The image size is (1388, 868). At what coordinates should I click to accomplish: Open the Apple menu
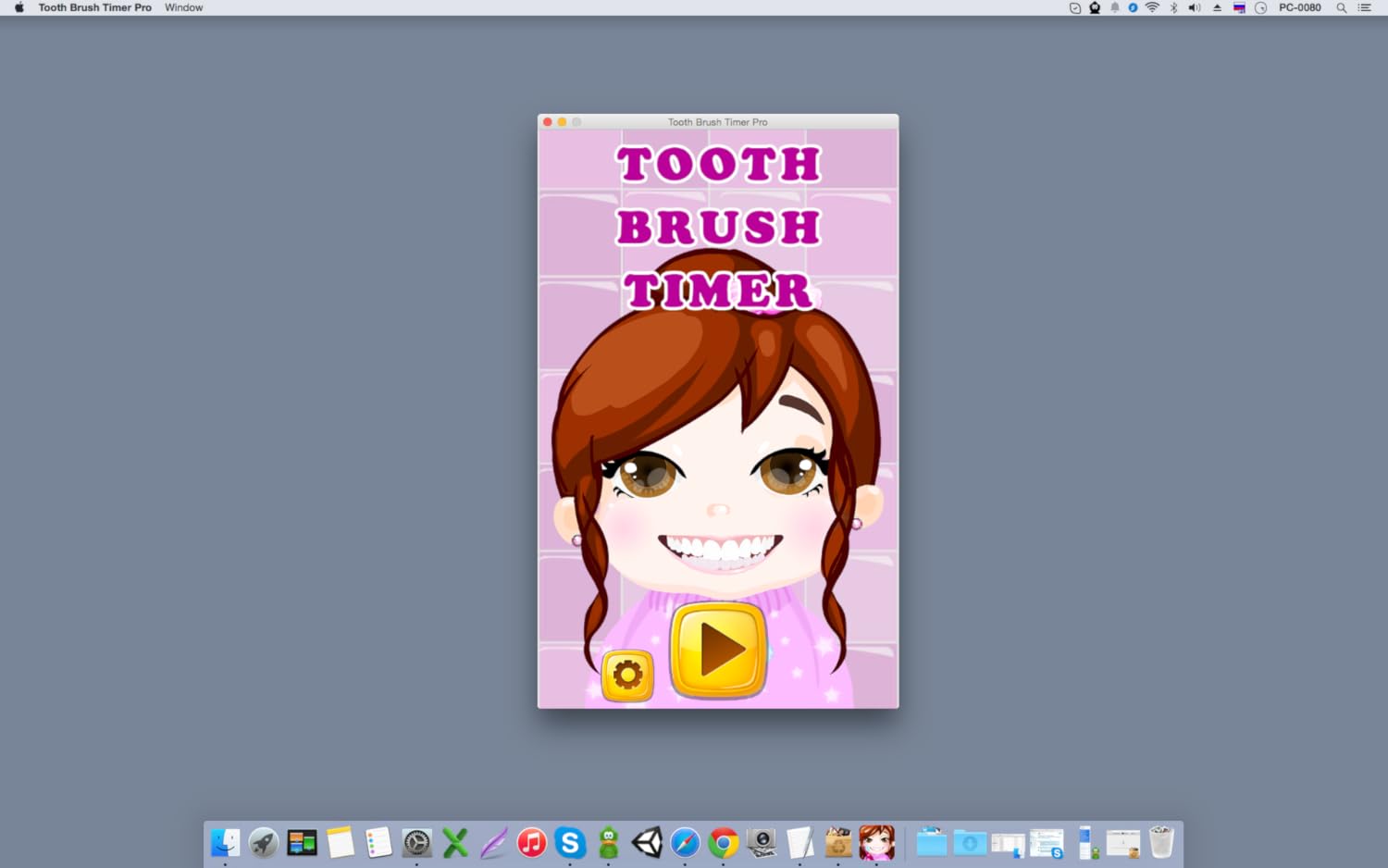(19, 7)
